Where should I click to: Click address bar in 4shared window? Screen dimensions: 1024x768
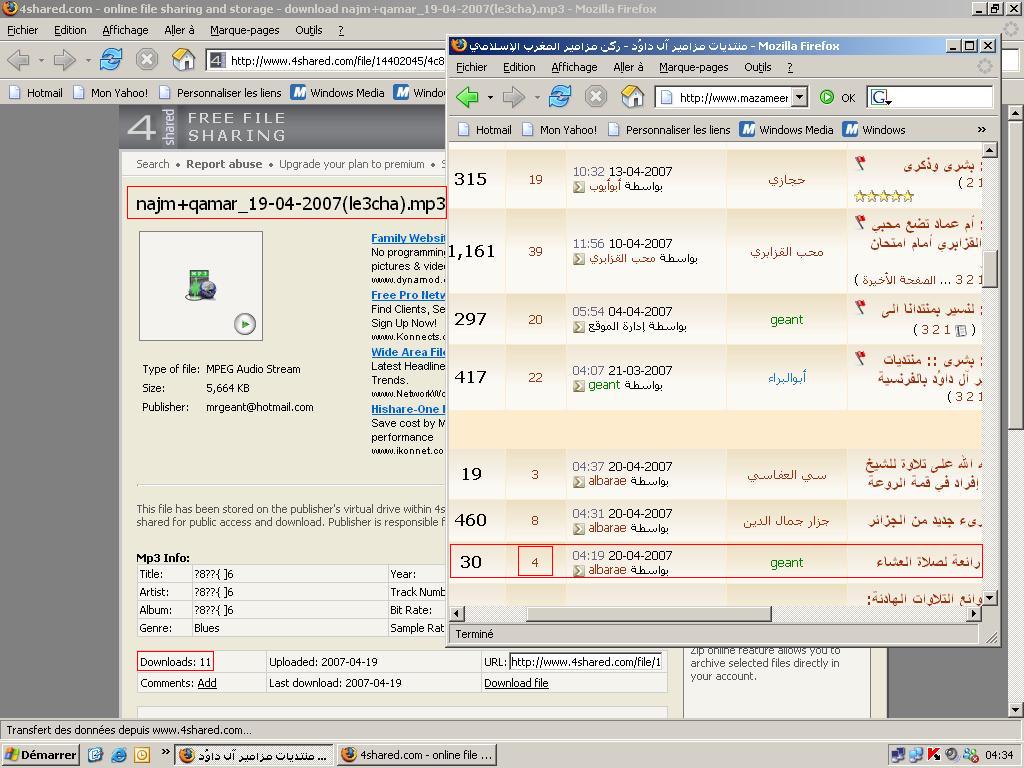[327, 61]
